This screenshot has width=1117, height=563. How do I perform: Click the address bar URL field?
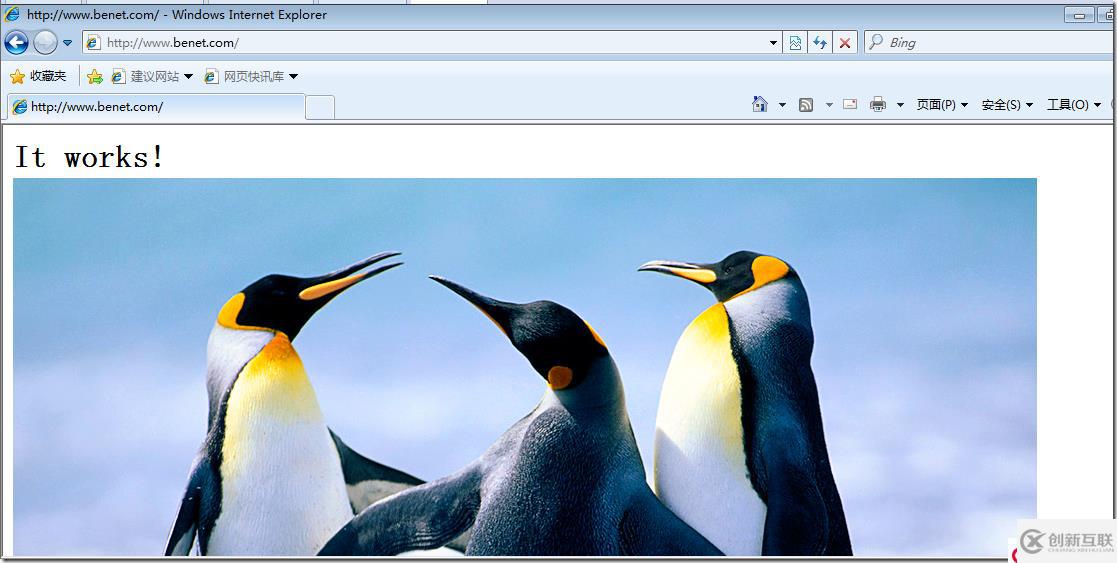tap(432, 43)
